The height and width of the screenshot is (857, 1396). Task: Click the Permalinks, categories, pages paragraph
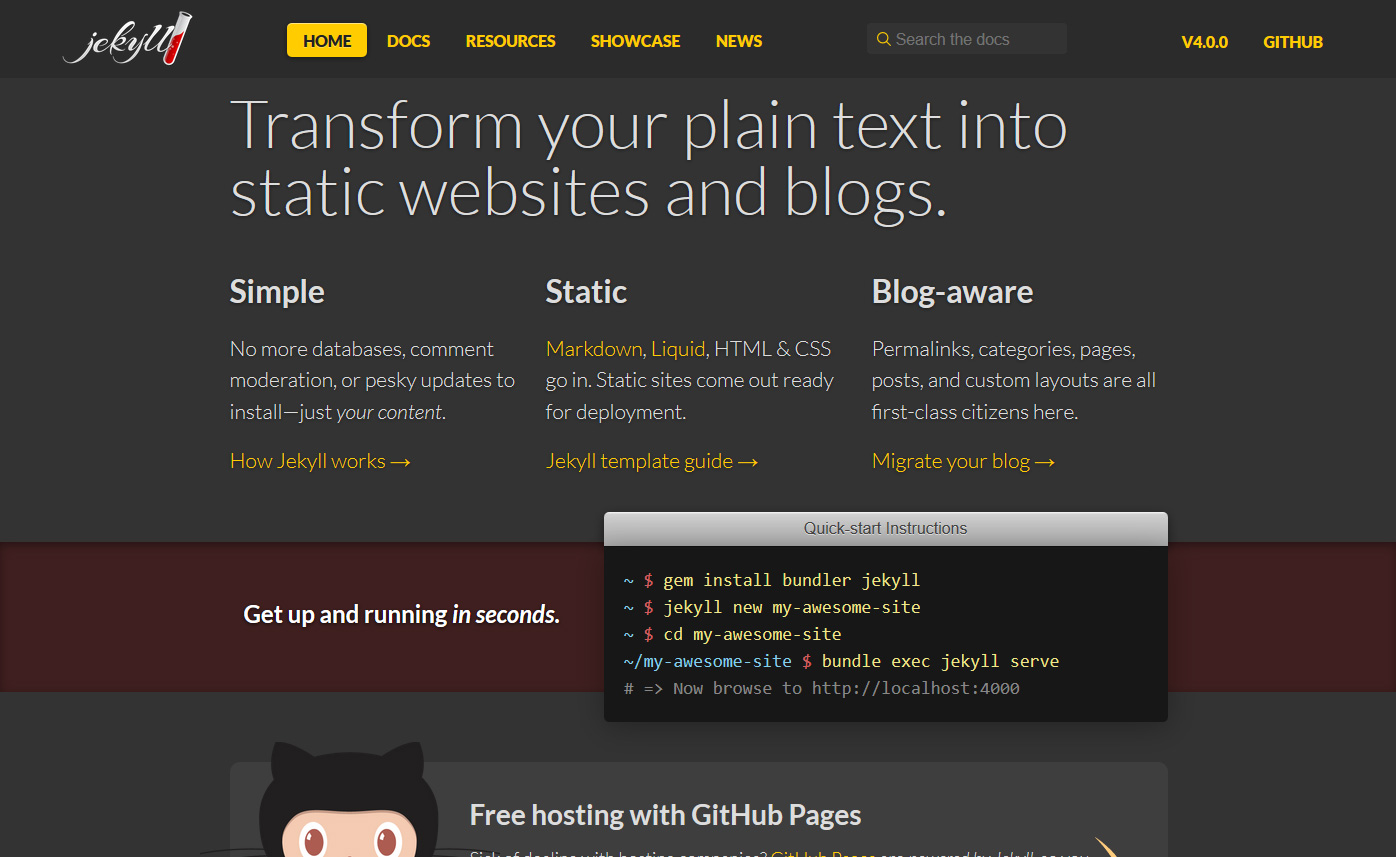click(1014, 380)
